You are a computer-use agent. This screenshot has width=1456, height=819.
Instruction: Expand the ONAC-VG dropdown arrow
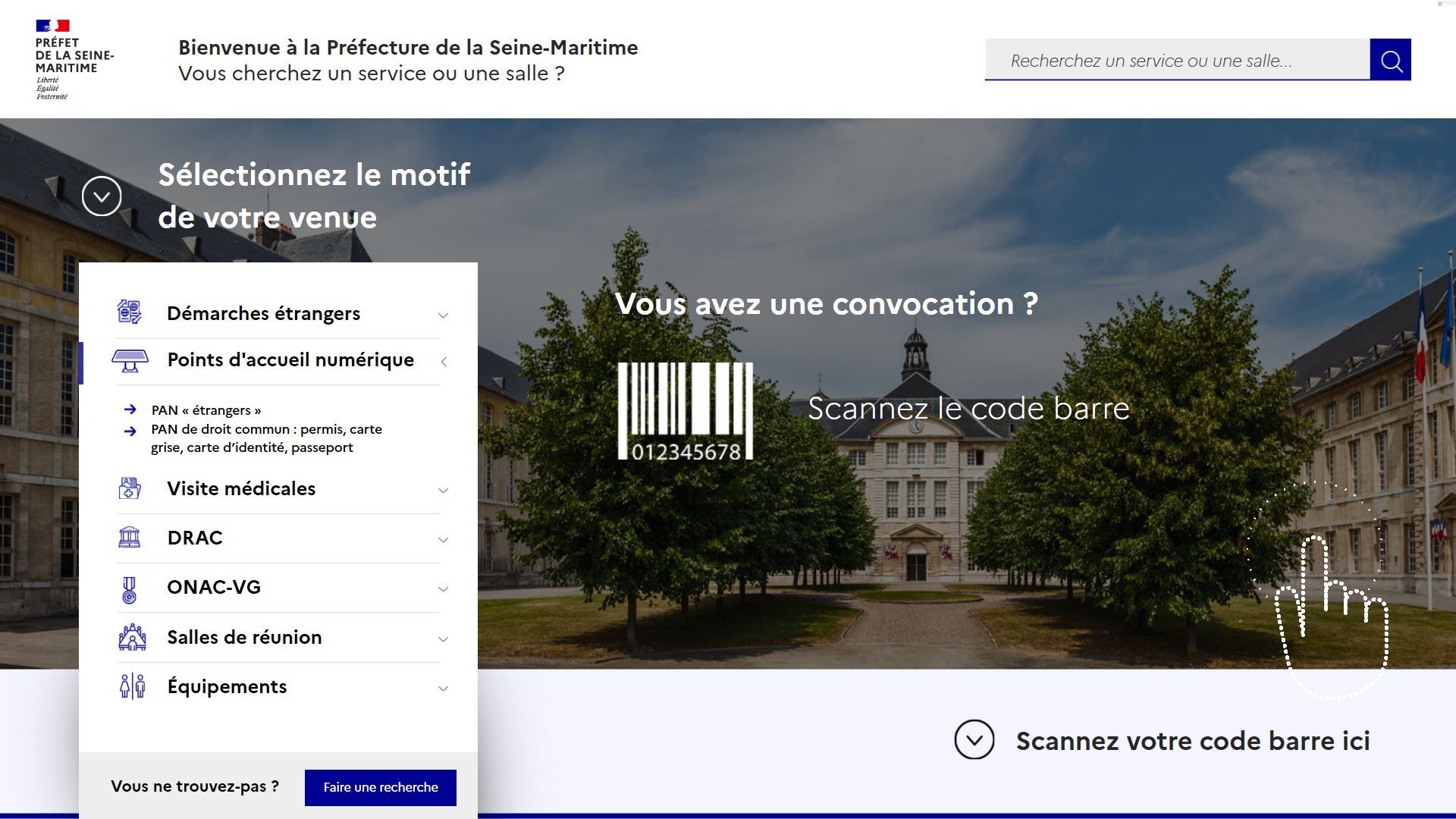click(444, 589)
